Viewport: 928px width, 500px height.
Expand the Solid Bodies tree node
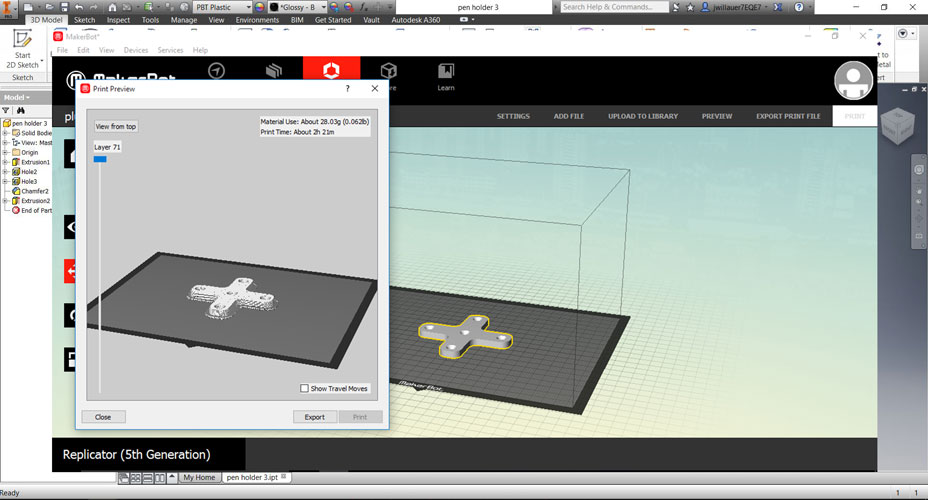[x=5, y=133]
